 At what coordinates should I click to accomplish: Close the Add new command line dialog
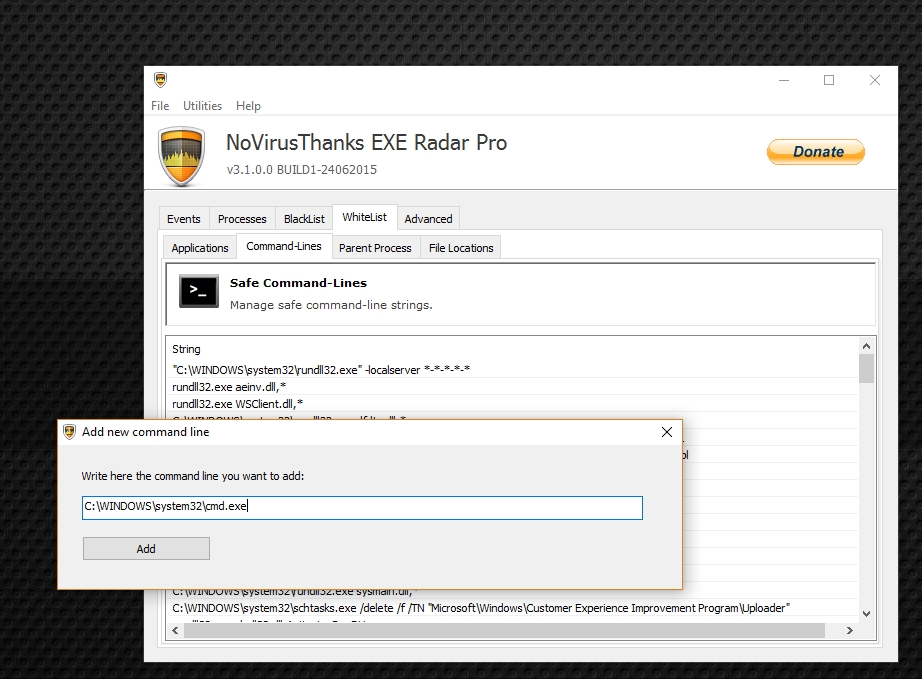click(667, 432)
